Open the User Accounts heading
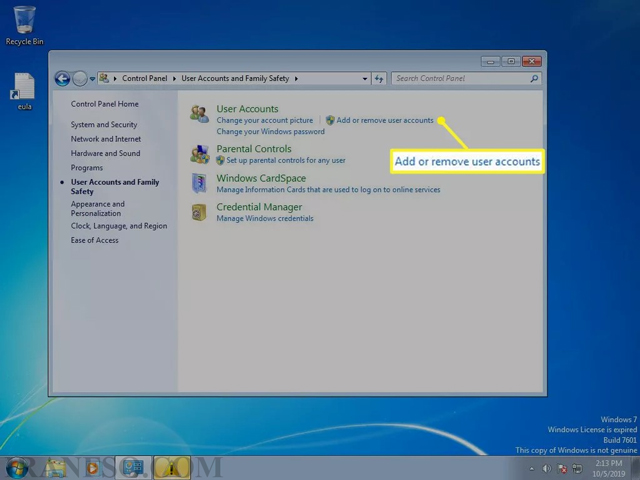This screenshot has width=640, height=480. coord(247,109)
